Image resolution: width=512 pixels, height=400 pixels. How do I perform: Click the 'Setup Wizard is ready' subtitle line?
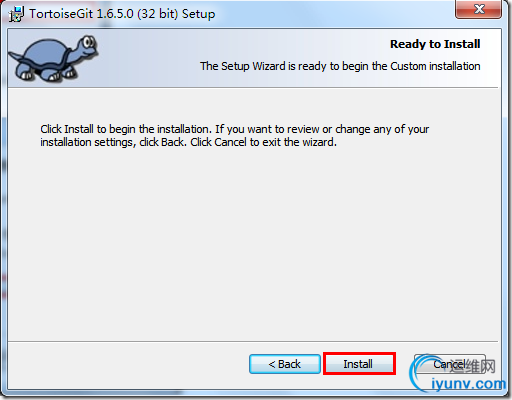coord(340,66)
